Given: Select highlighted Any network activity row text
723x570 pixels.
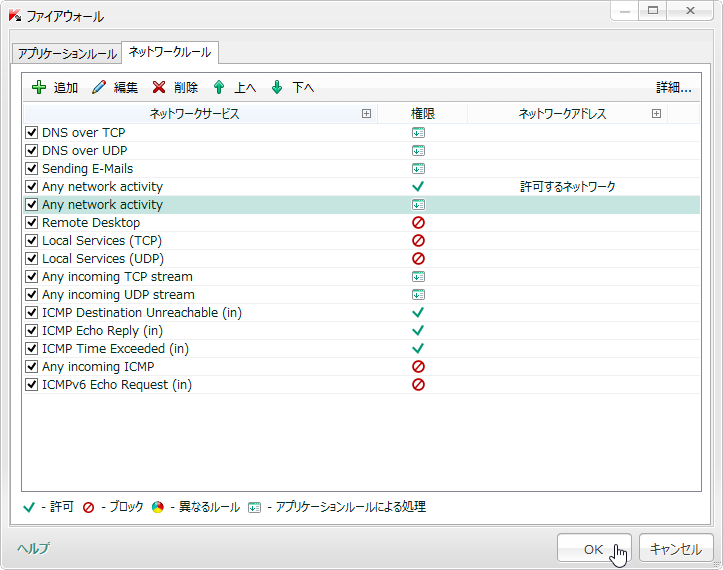Looking at the screenshot, I should 102,205.
